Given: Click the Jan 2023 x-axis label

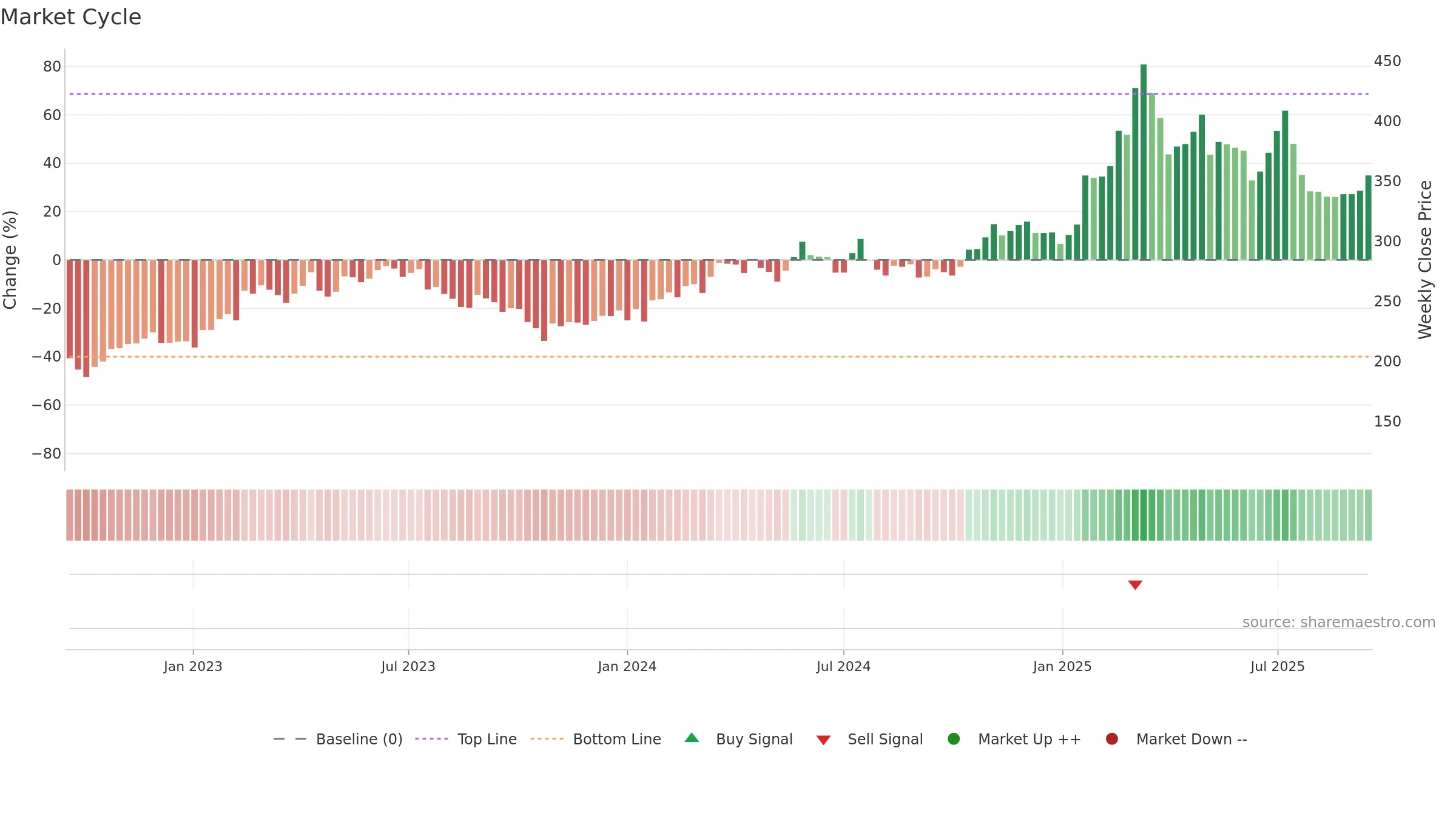Looking at the screenshot, I should [193, 666].
